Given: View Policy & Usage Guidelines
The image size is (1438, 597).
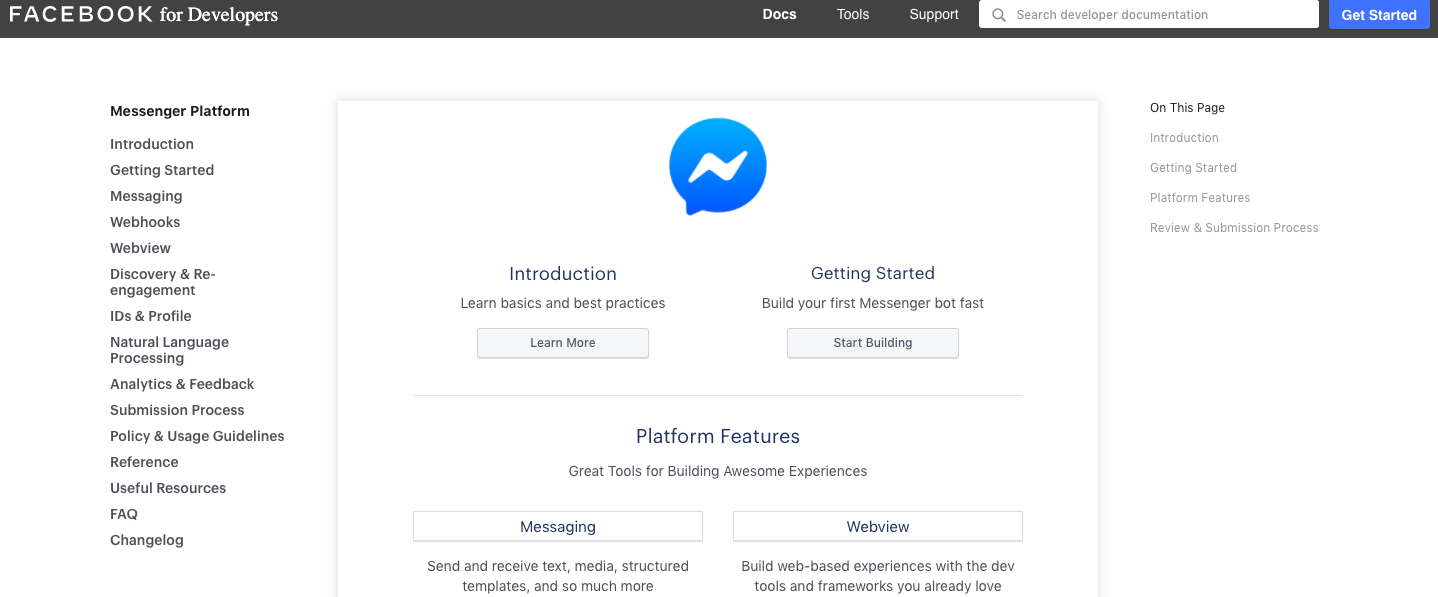Looking at the screenshot, I should click(x=197, y=436).
